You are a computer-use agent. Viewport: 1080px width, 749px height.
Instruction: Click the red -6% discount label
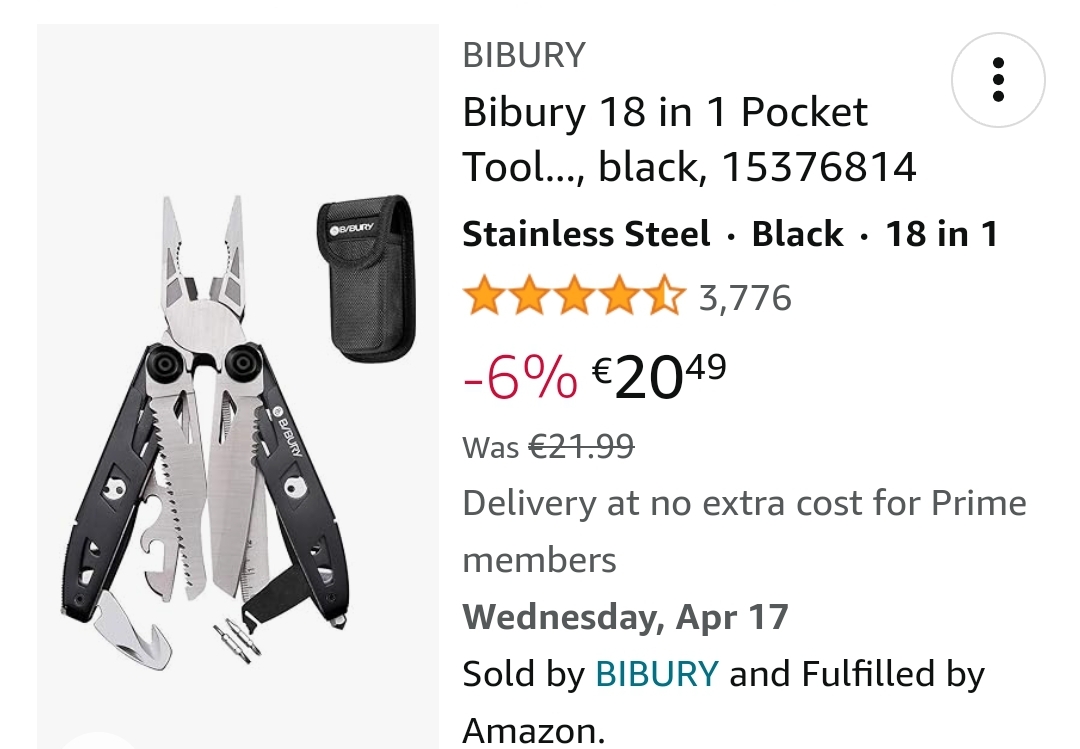pyautogui.click(x=520, y=377)
